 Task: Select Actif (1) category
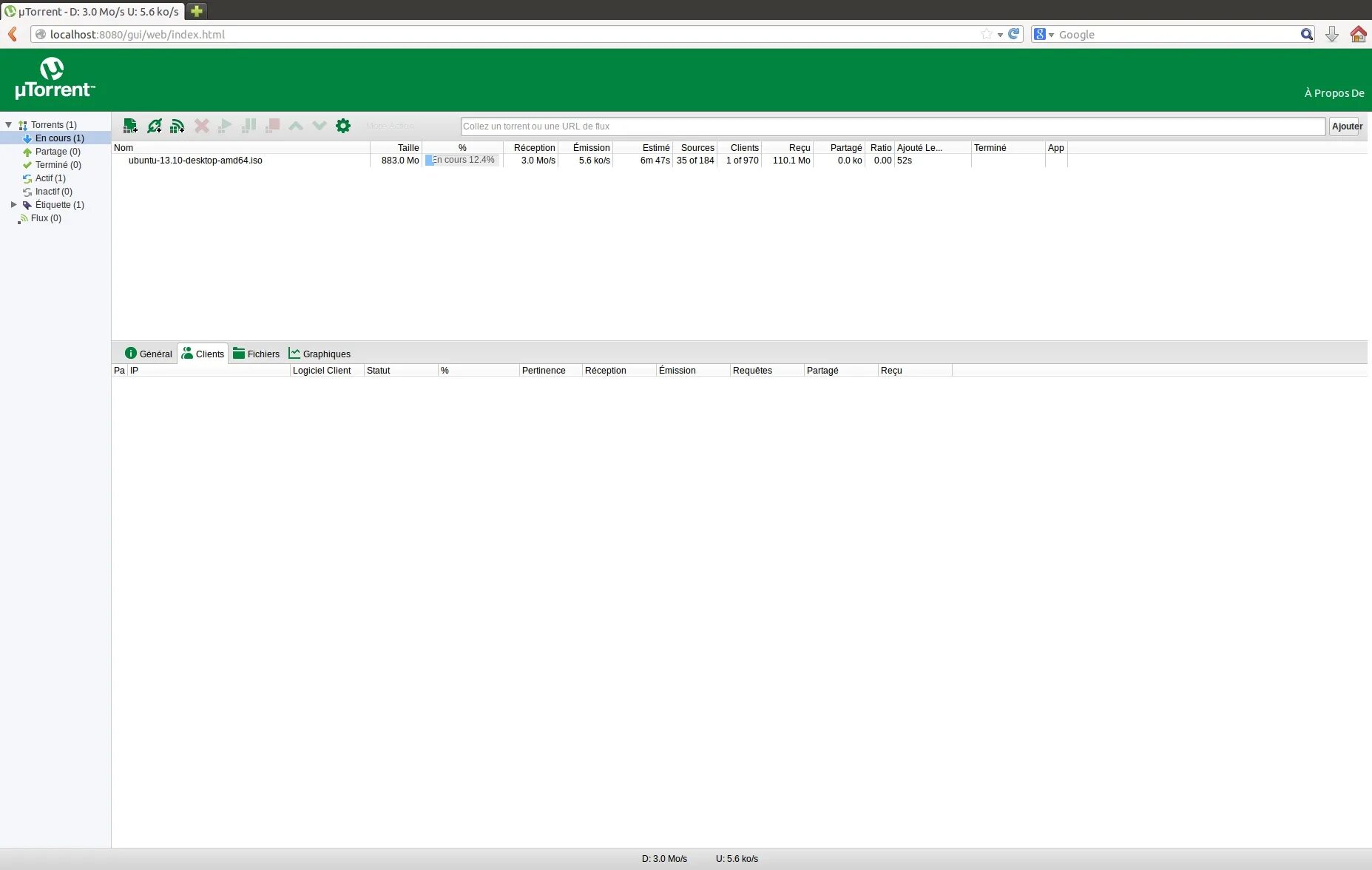[x=50, y=178]
